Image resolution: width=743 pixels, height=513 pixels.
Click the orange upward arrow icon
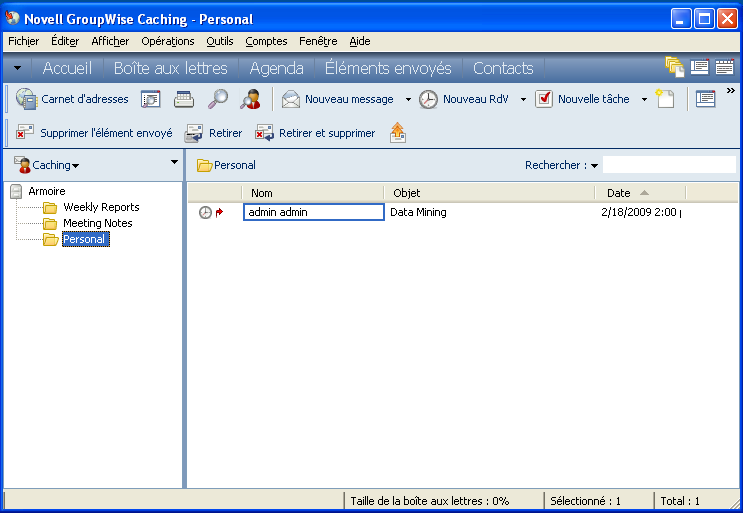click(398, 133)
